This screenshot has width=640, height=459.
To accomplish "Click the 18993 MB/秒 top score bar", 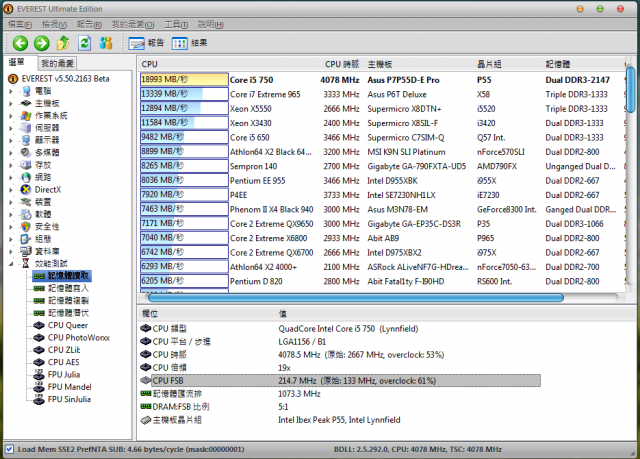I will 184,80.
